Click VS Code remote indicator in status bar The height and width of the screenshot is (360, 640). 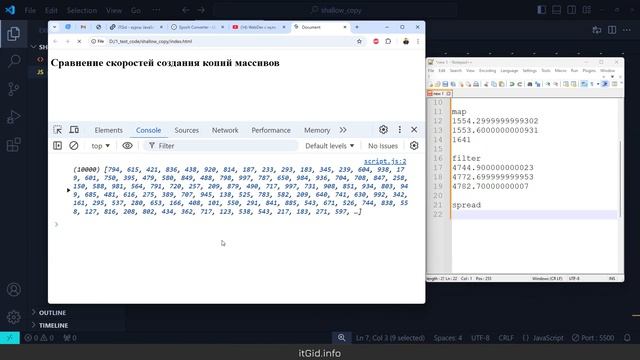tap(10, 338)
